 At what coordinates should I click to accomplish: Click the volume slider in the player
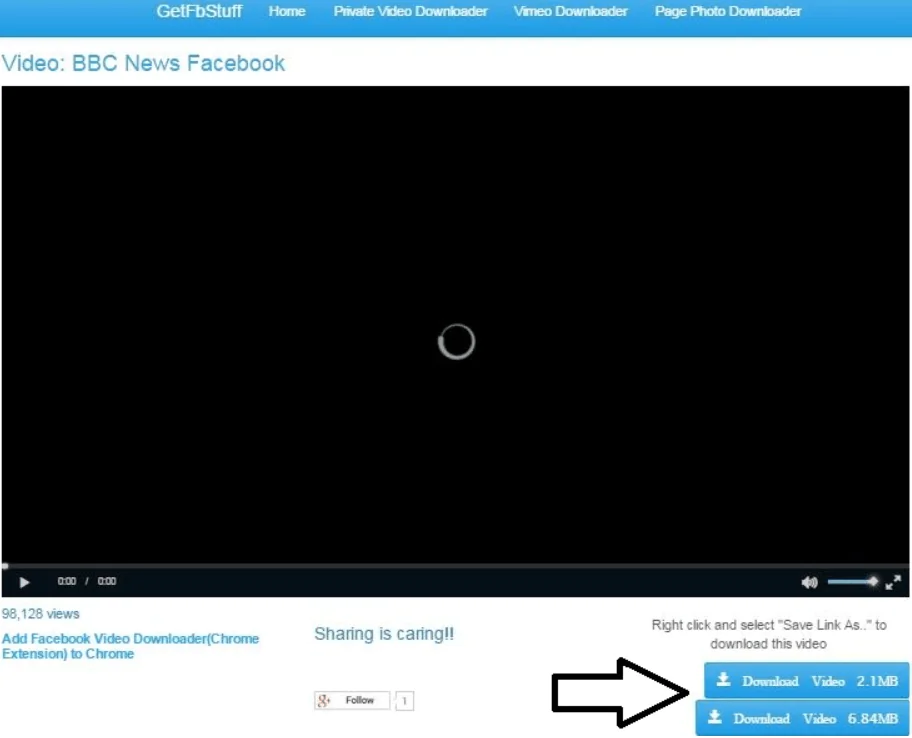click(x=851, y=582)
